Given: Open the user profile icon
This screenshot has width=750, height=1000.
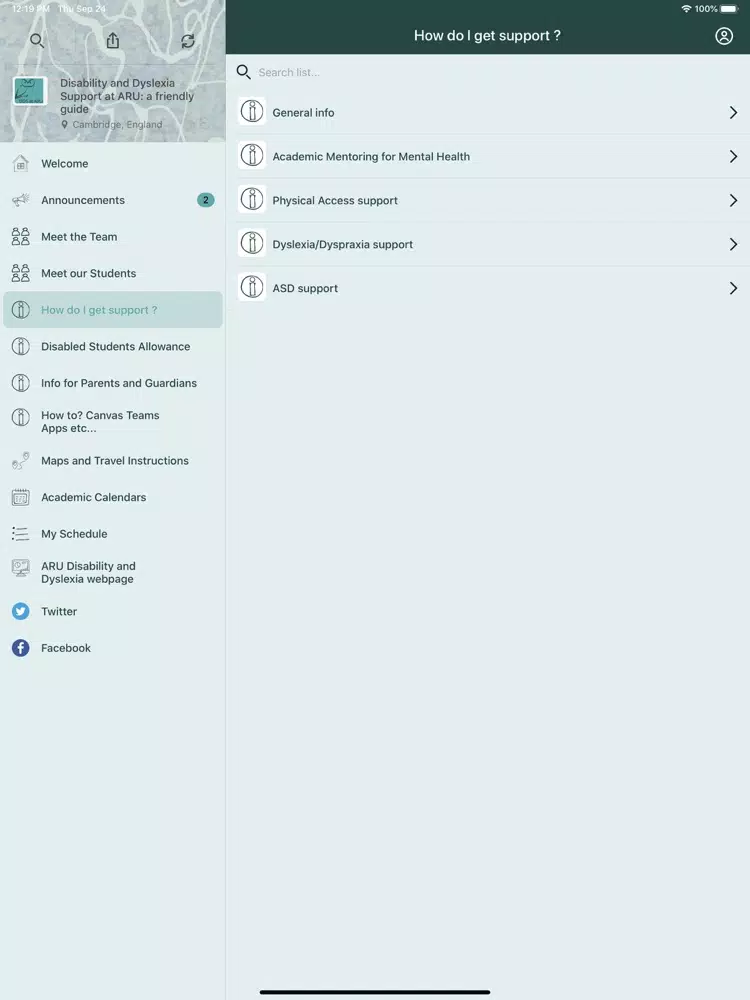Looking at the screenshot, I should point(724,36).
